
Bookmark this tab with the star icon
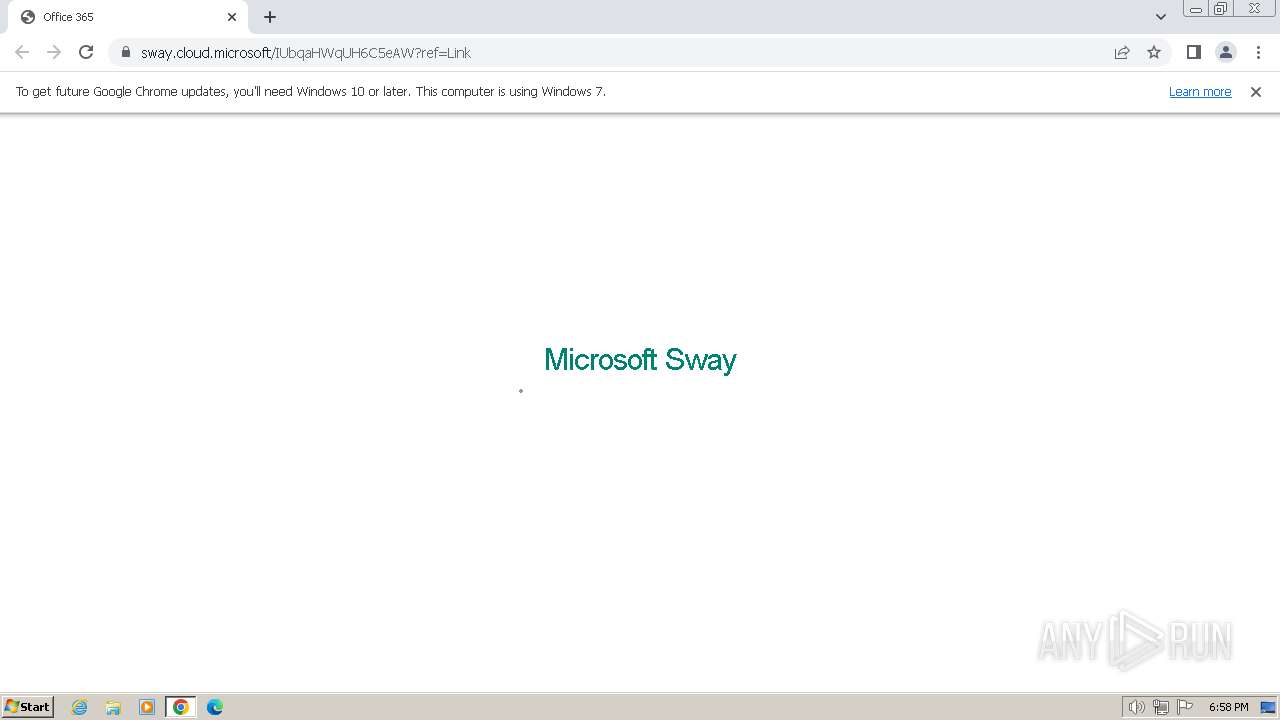(1154, 52)
